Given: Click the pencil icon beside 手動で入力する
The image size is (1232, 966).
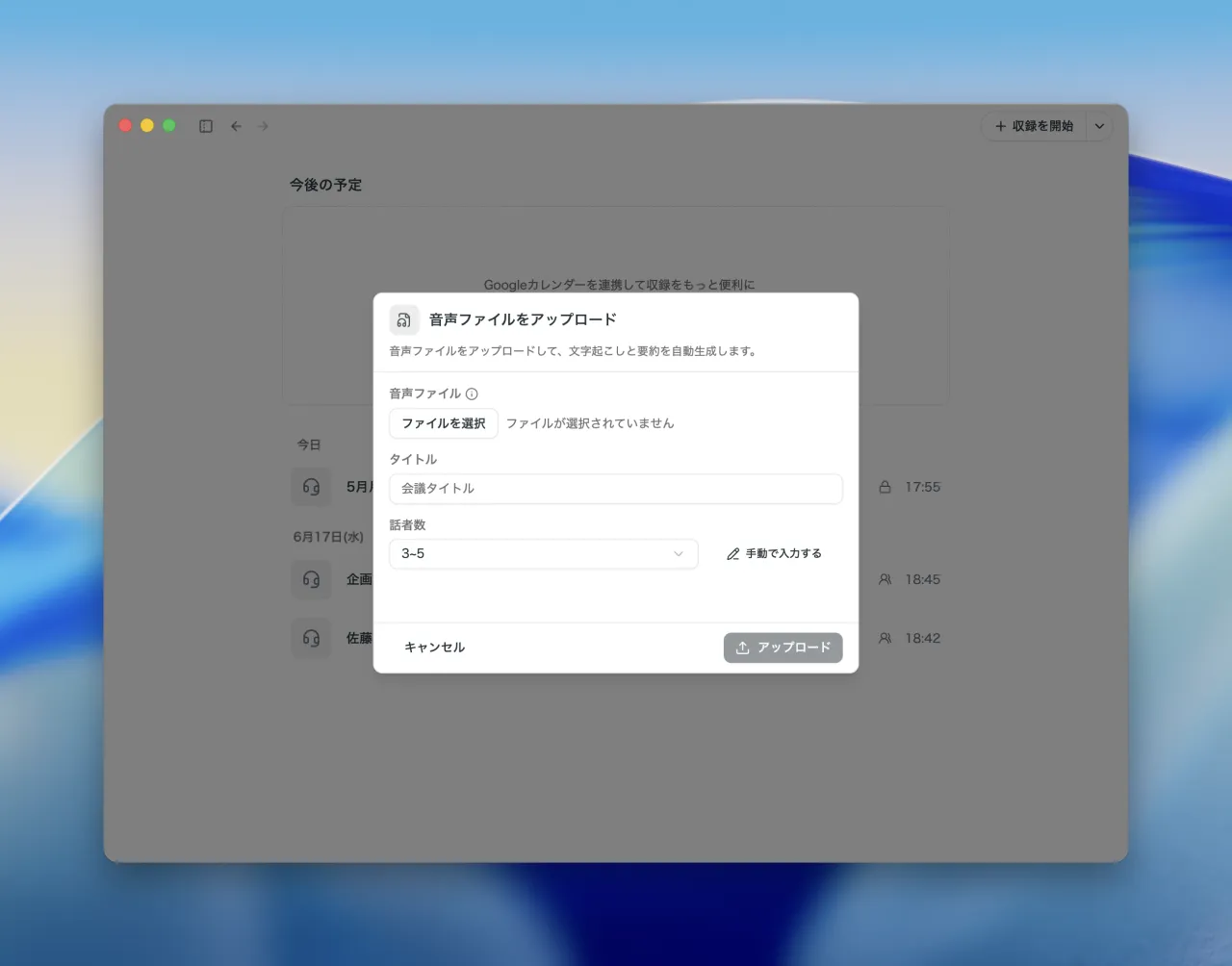Looking at the screenshot, I should 733,554.
